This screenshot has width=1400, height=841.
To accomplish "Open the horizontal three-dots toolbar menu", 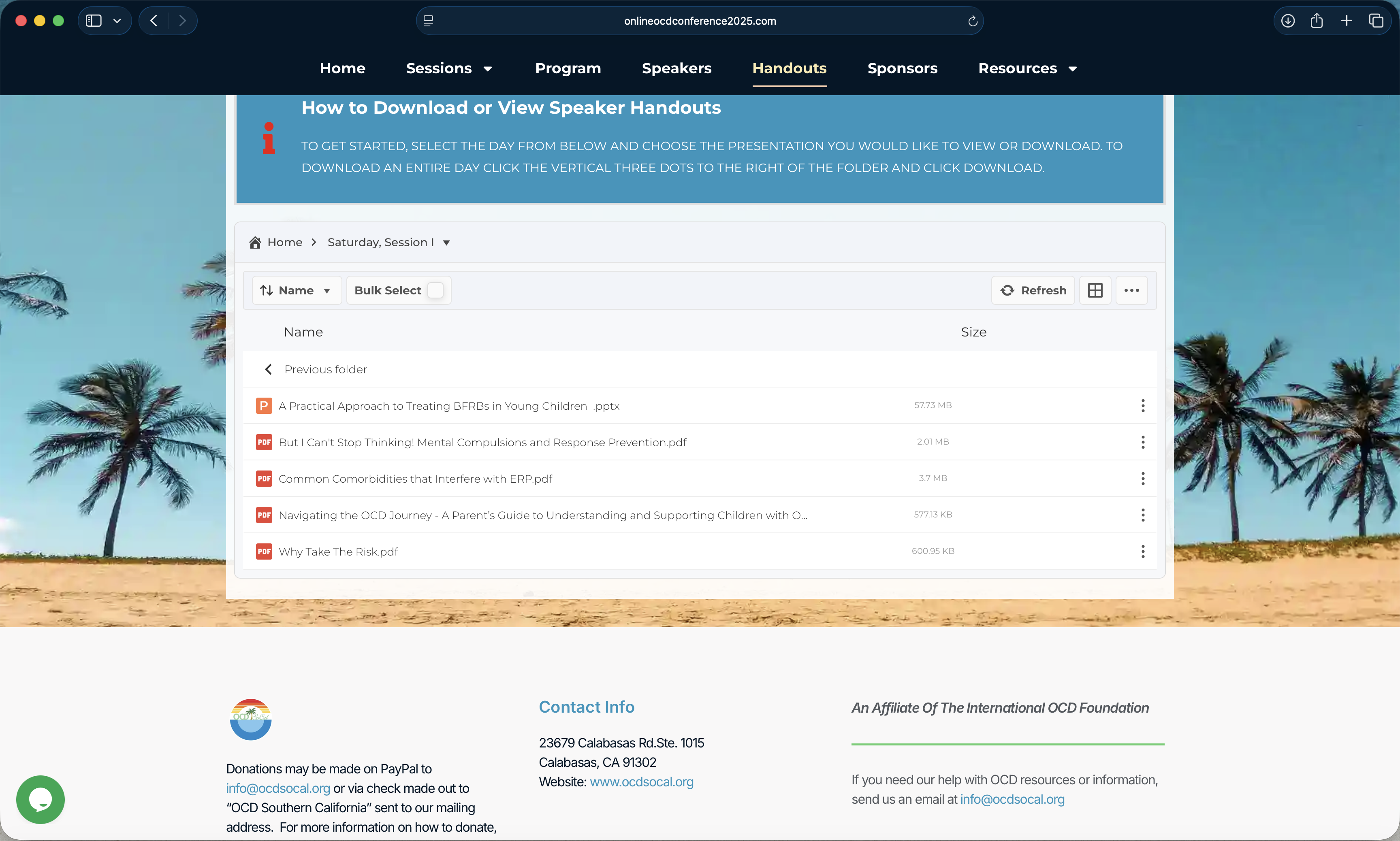I will [x=1131, y=290].
